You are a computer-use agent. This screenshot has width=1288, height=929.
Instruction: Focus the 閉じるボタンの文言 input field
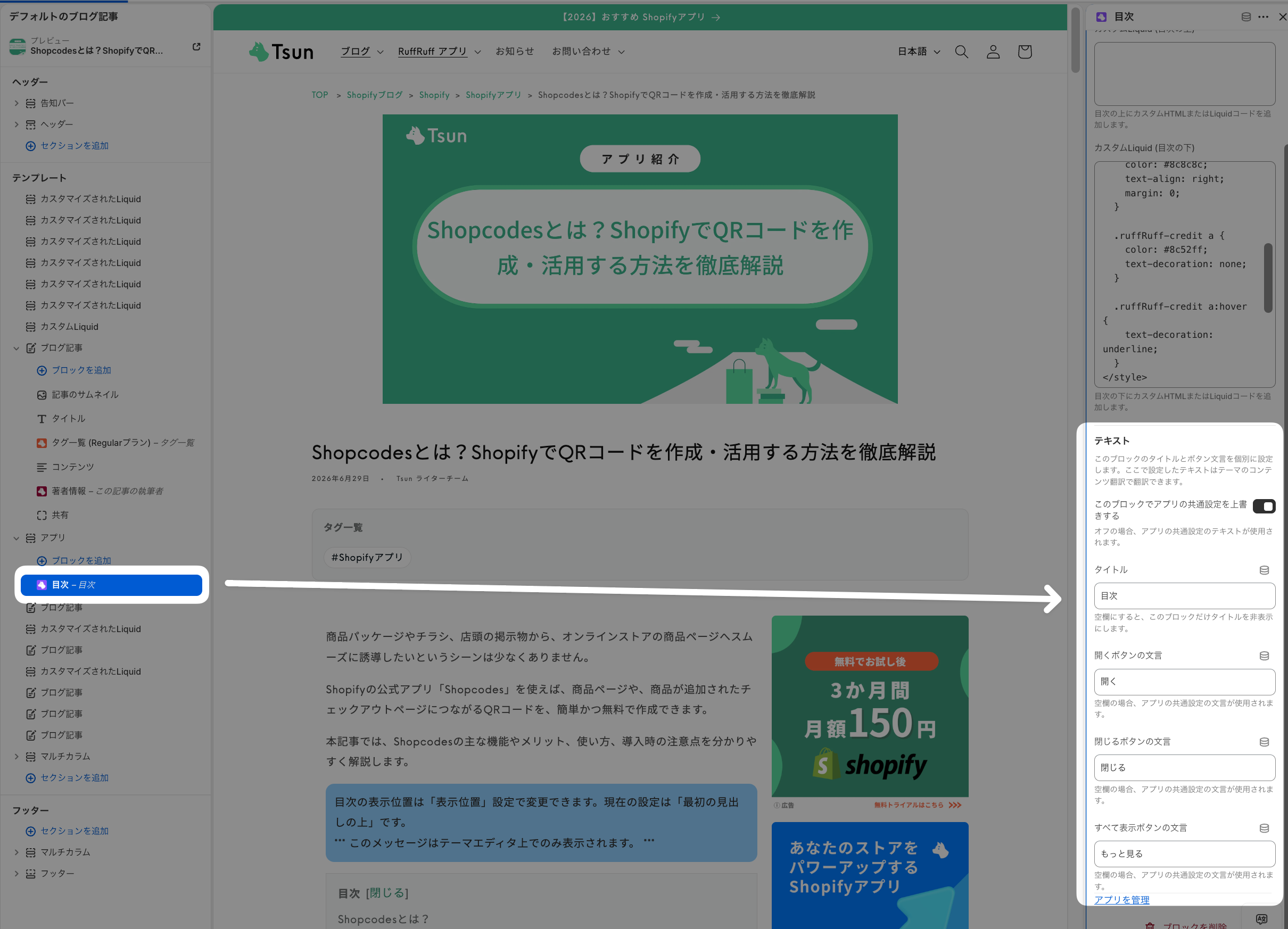pyautogui.click(x=1185, y=768)
